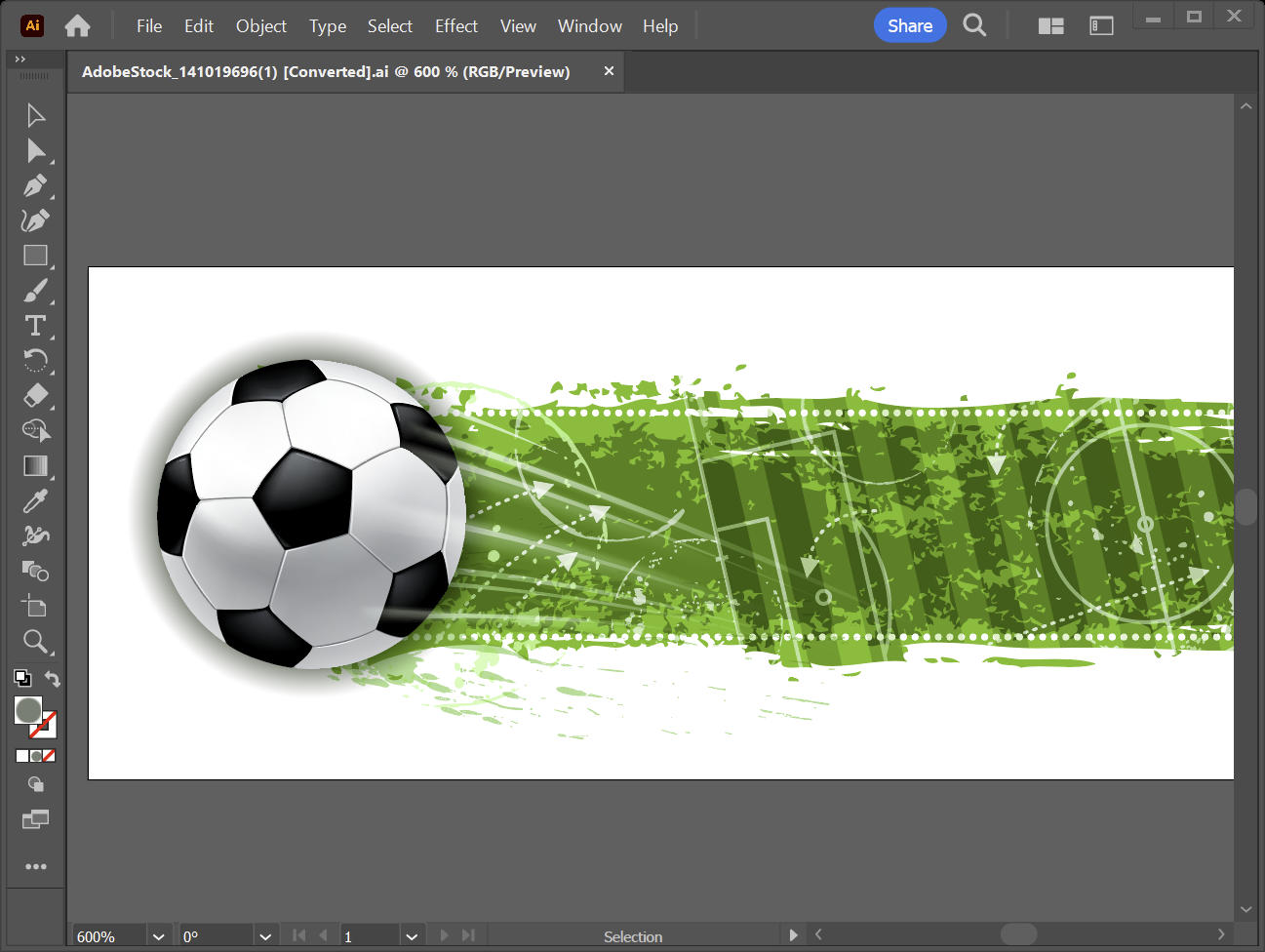
Task: Activate the Rectangle tool
Action: pyautogui.click(x=35, y=256)
